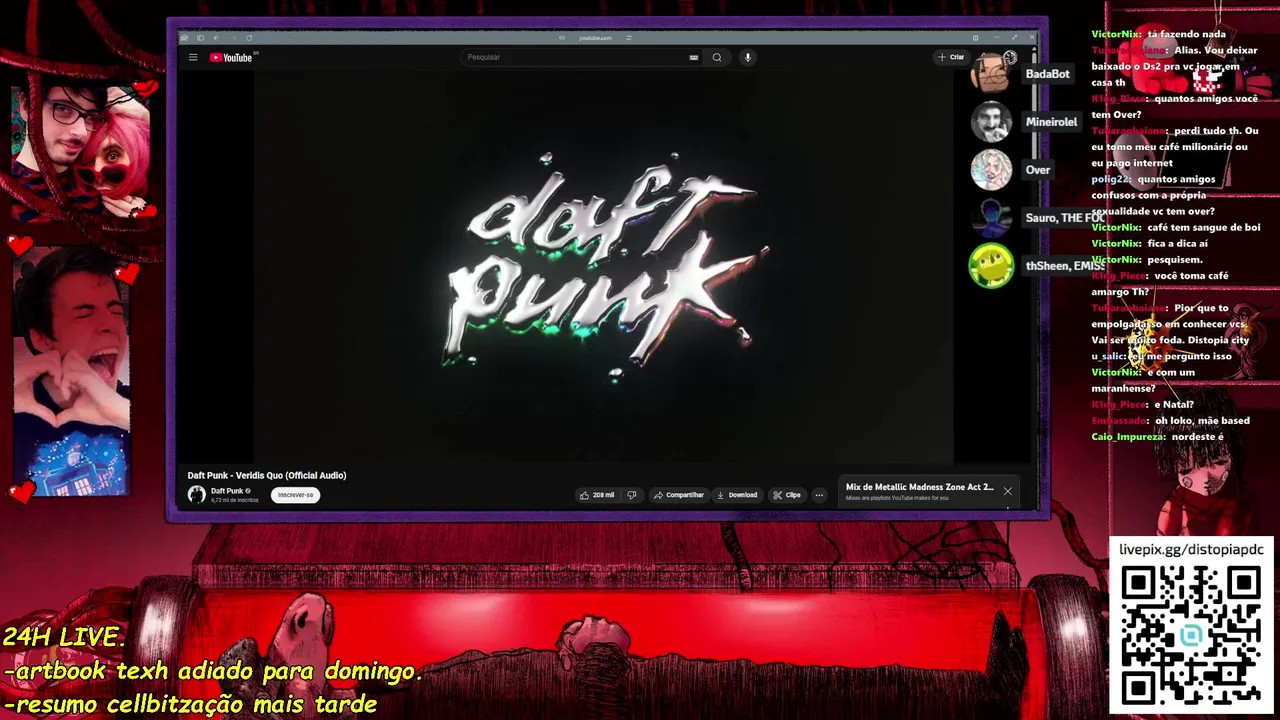Open the on-screen keyboard in search box
This screenshot has width=1280, height=720.
[694, 57]
